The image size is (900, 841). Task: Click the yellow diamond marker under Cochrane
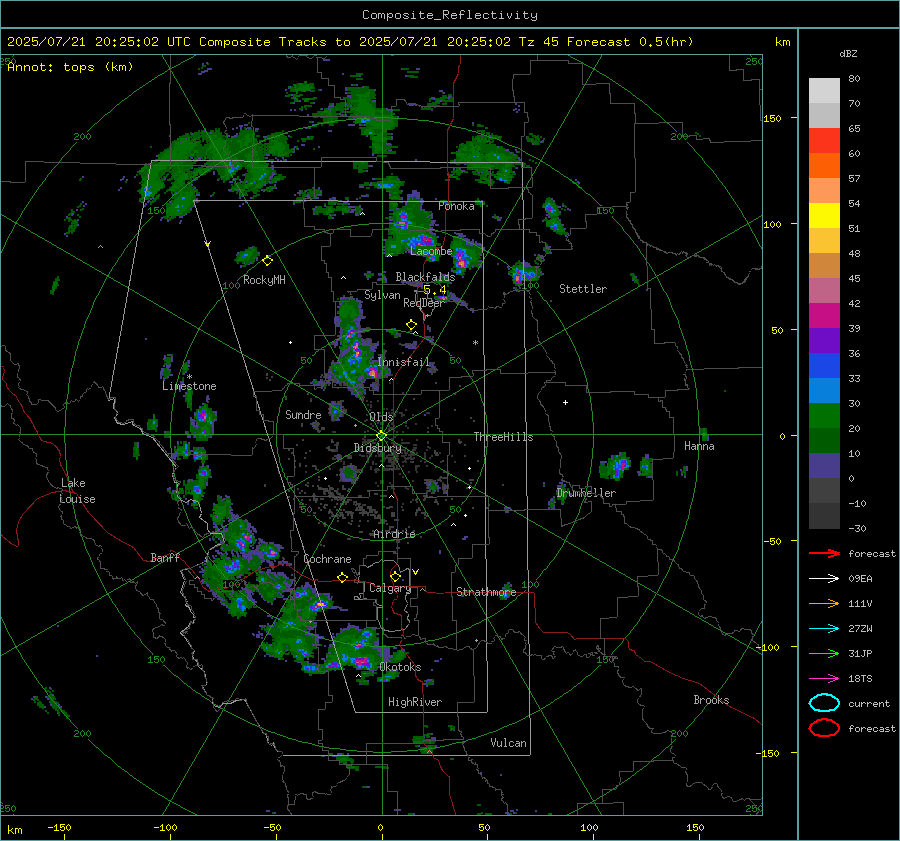click(x=342, y=578)
